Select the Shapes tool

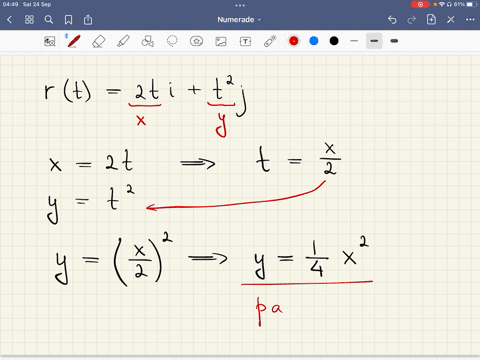coord(148,41)
